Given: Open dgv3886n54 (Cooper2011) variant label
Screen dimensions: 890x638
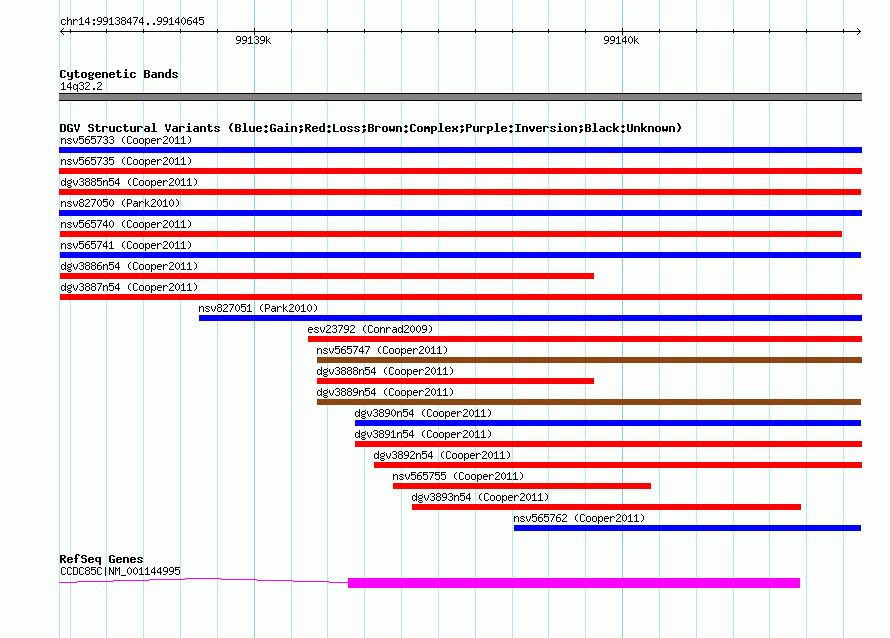Looking at the screenshot, I should (129, 266).
